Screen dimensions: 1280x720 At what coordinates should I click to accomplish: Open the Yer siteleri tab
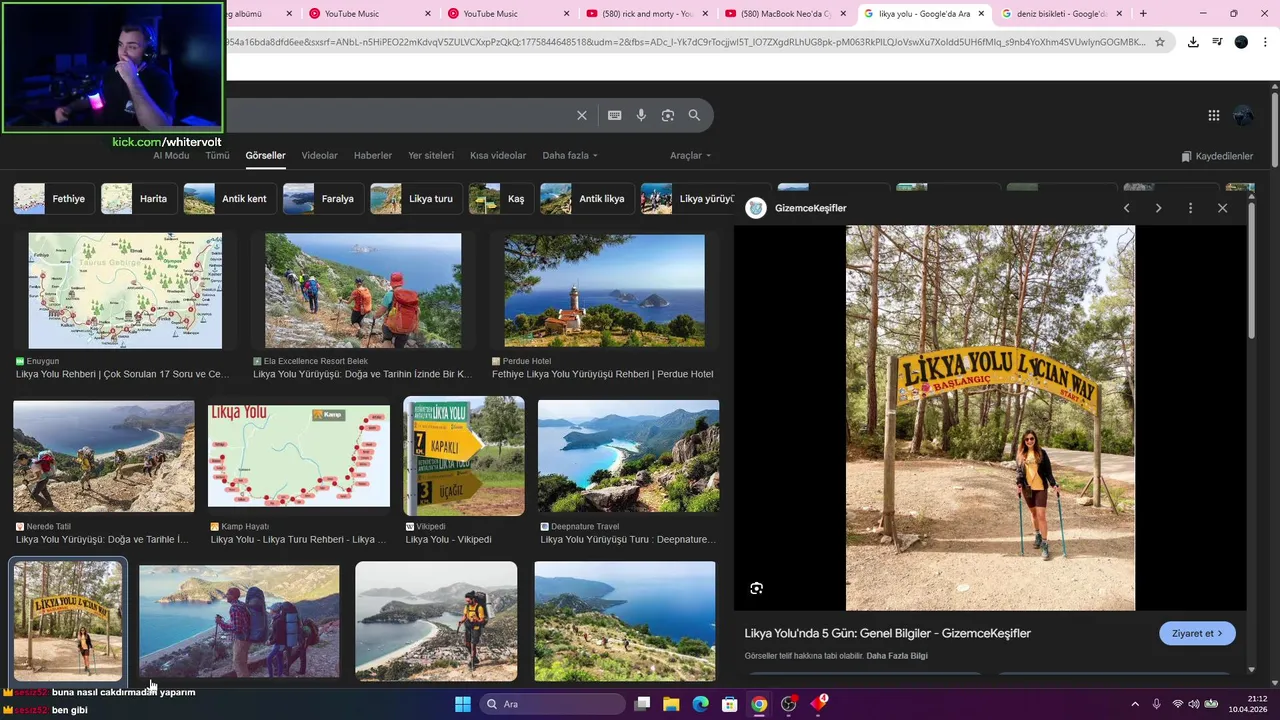pyautogui.click(x=431, y=156)
